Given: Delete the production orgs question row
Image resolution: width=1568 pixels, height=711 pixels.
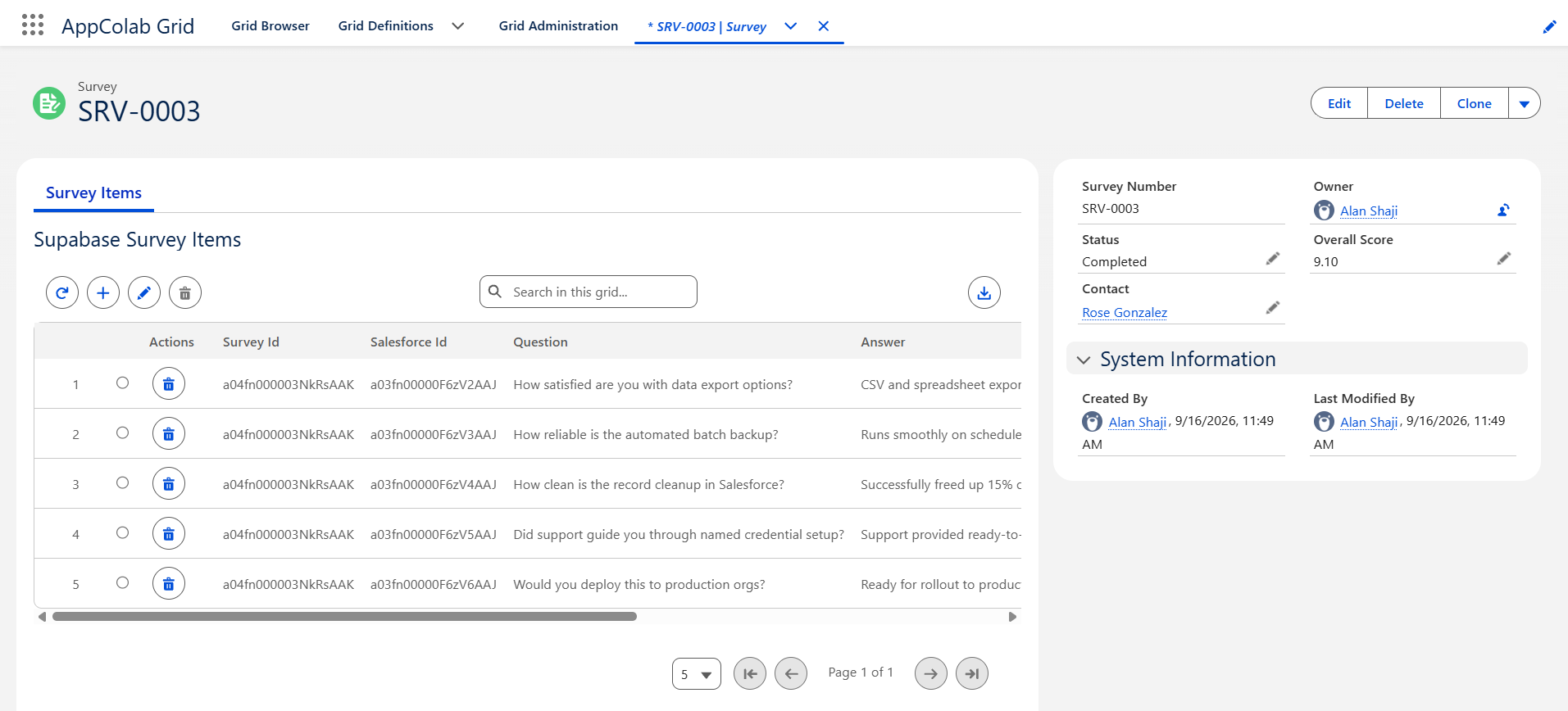Looking at the screenshot, I should click(x=169, y=584).
